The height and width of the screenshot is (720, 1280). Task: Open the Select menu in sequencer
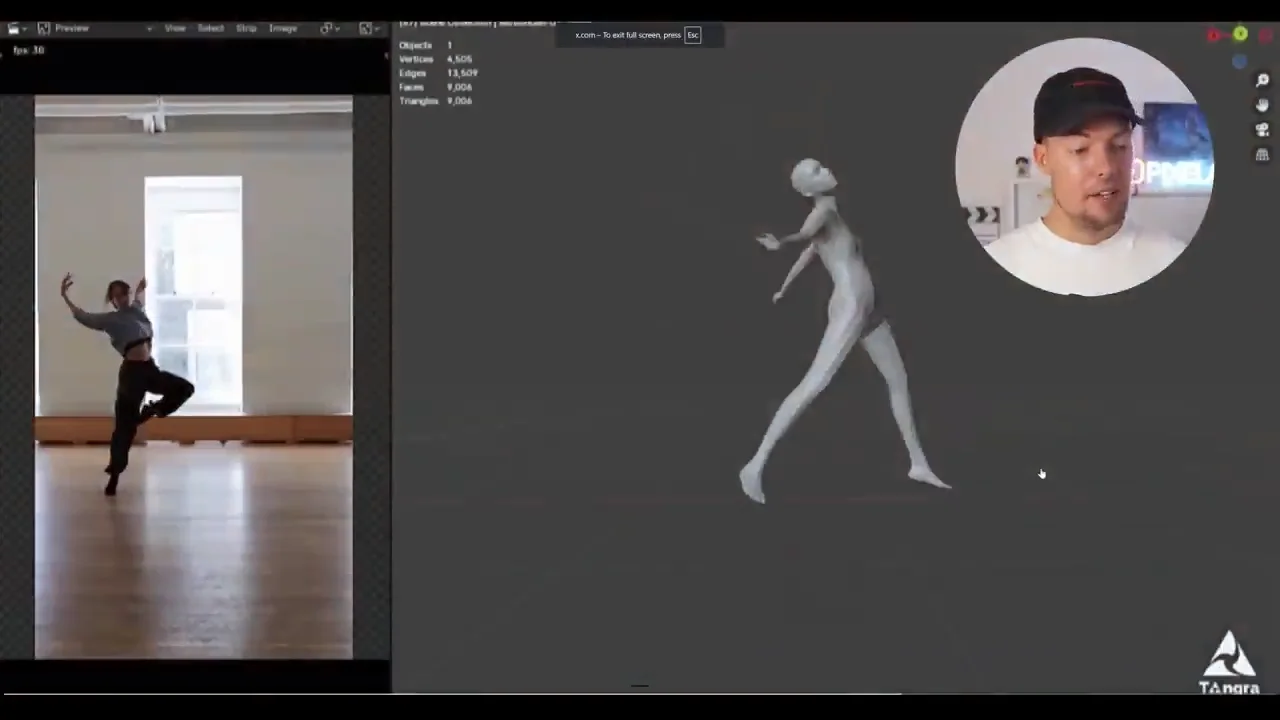click(x=210, y=28)
